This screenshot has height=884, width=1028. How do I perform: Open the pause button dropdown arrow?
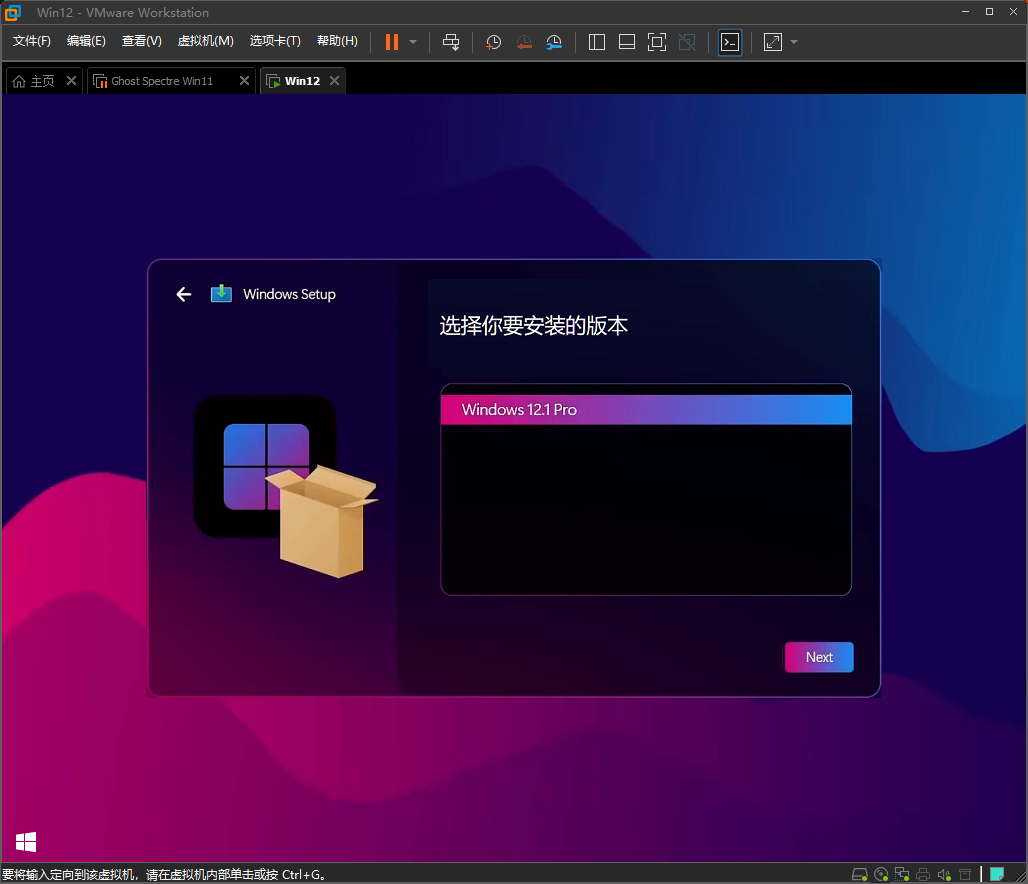[411, 42]
